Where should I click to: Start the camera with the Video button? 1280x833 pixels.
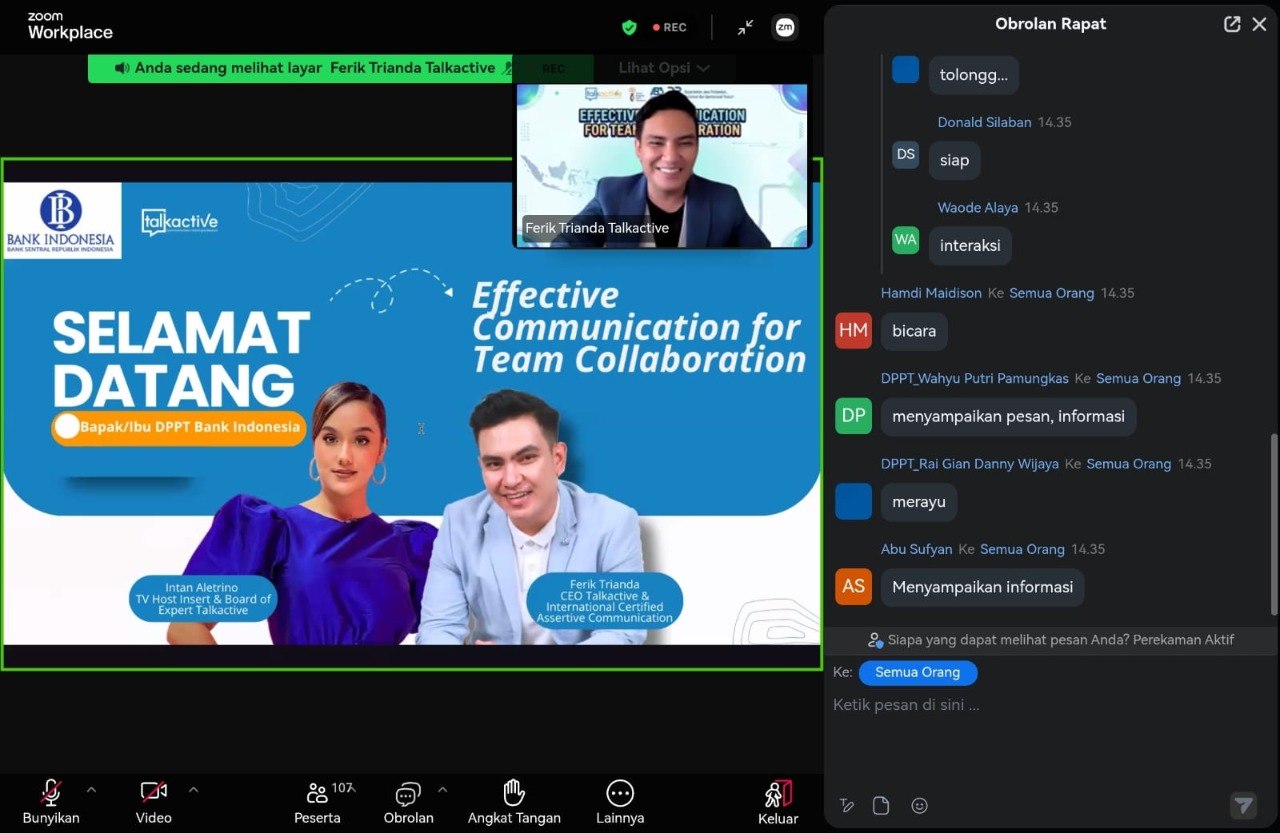click(153, 802)
